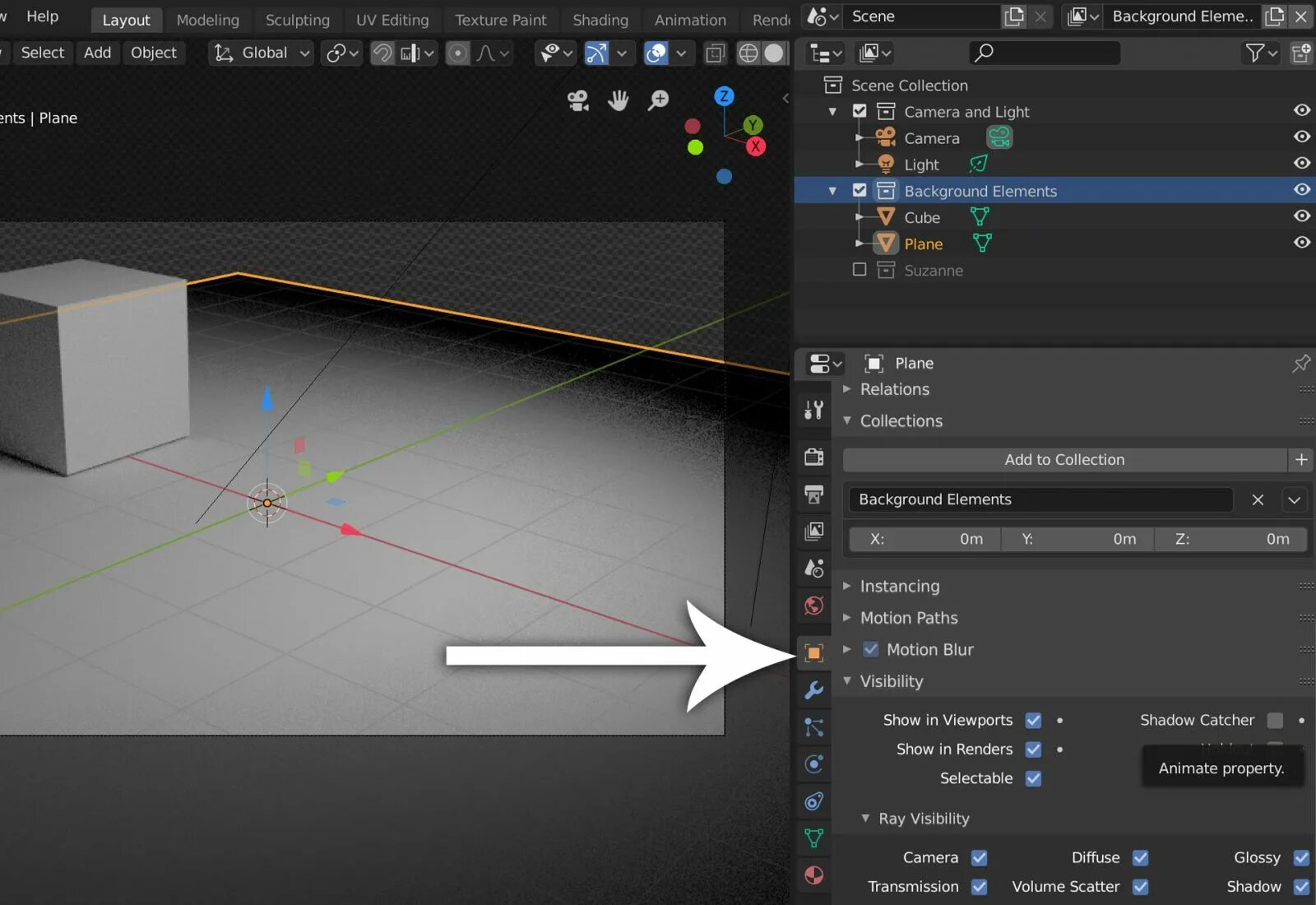Open the green Object Data Properties tab
The width and height of the screenshot is (1316, 905).
click(813, 838)
